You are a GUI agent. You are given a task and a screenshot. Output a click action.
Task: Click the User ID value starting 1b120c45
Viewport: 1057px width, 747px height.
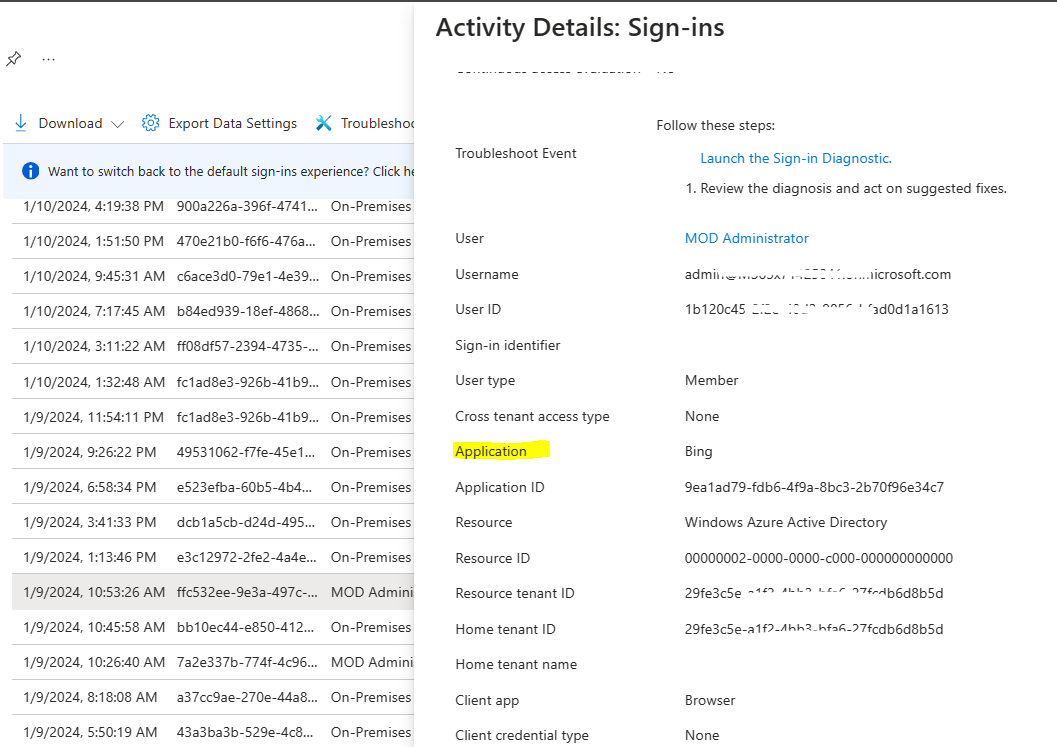pos(816,309)
